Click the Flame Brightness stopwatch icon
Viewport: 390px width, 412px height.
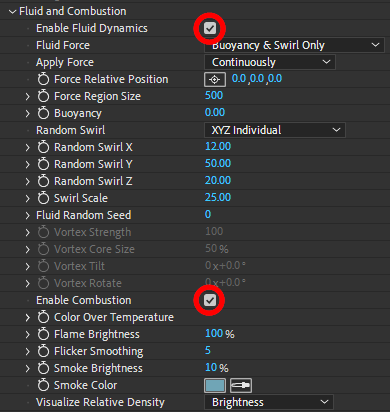(43, 334)
